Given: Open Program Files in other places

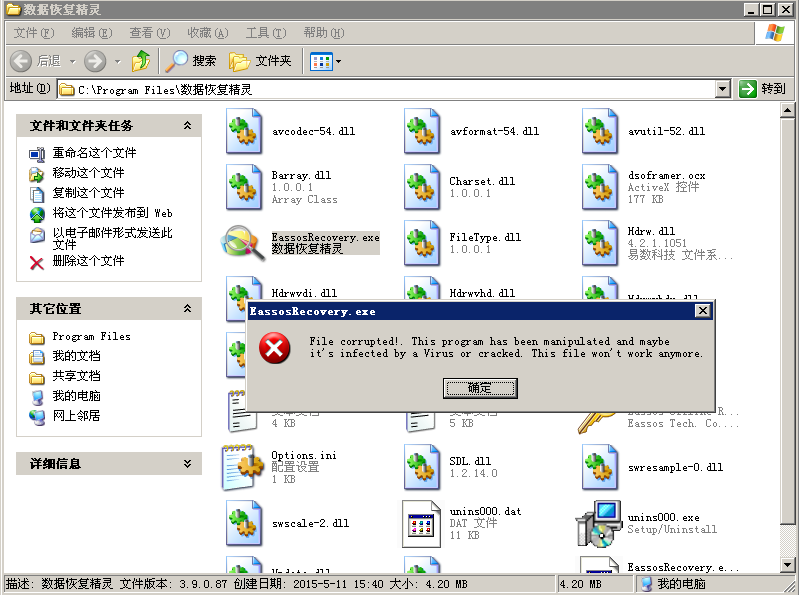Looking at the screenshot, I should coord(91,336).
